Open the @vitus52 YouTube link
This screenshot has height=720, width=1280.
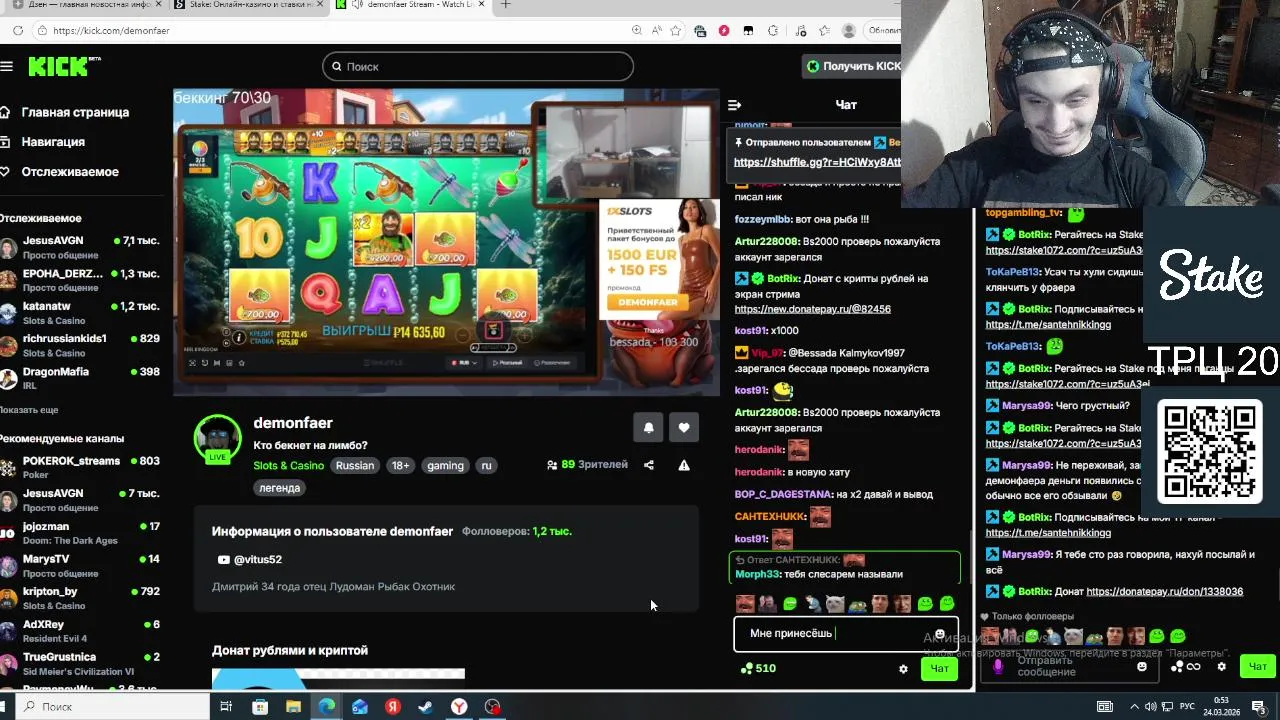(250, 559)
